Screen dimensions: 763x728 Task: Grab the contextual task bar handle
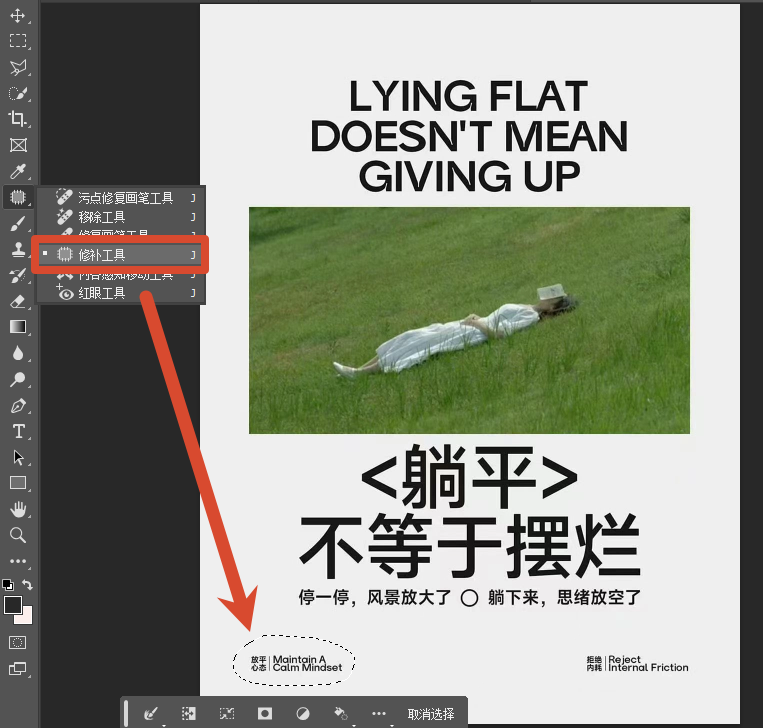pyautogui.click(x=126, y=713)
